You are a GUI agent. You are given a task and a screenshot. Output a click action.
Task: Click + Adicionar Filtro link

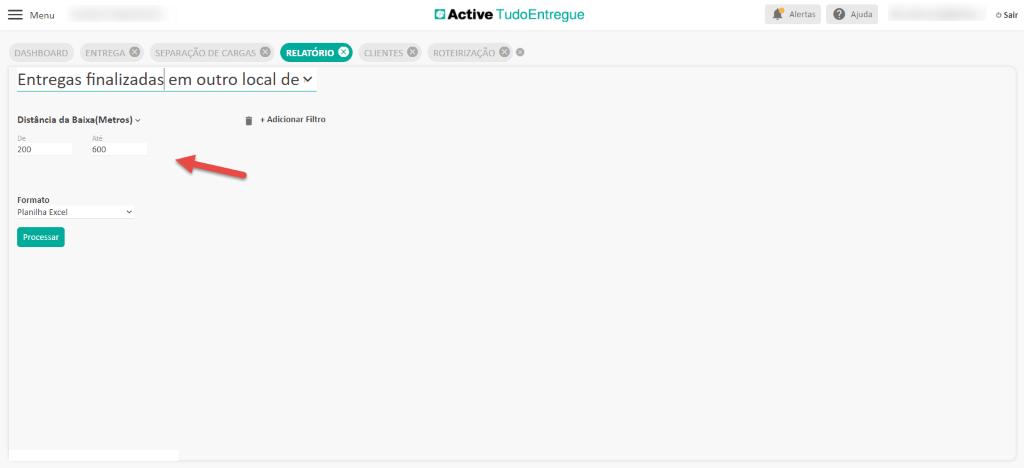tap(293, 120)
